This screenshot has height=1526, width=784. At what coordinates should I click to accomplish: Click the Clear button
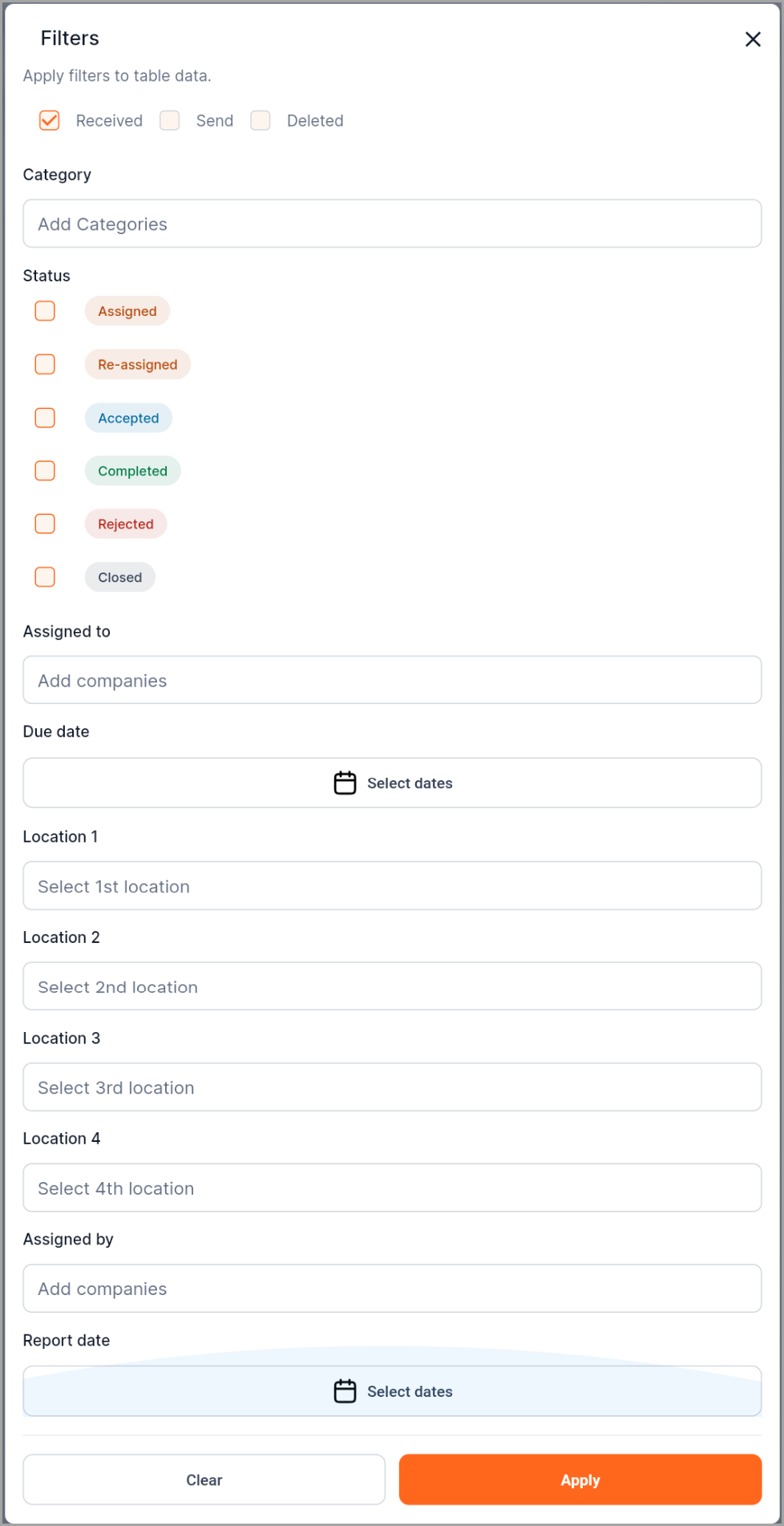pos(204,1479)
